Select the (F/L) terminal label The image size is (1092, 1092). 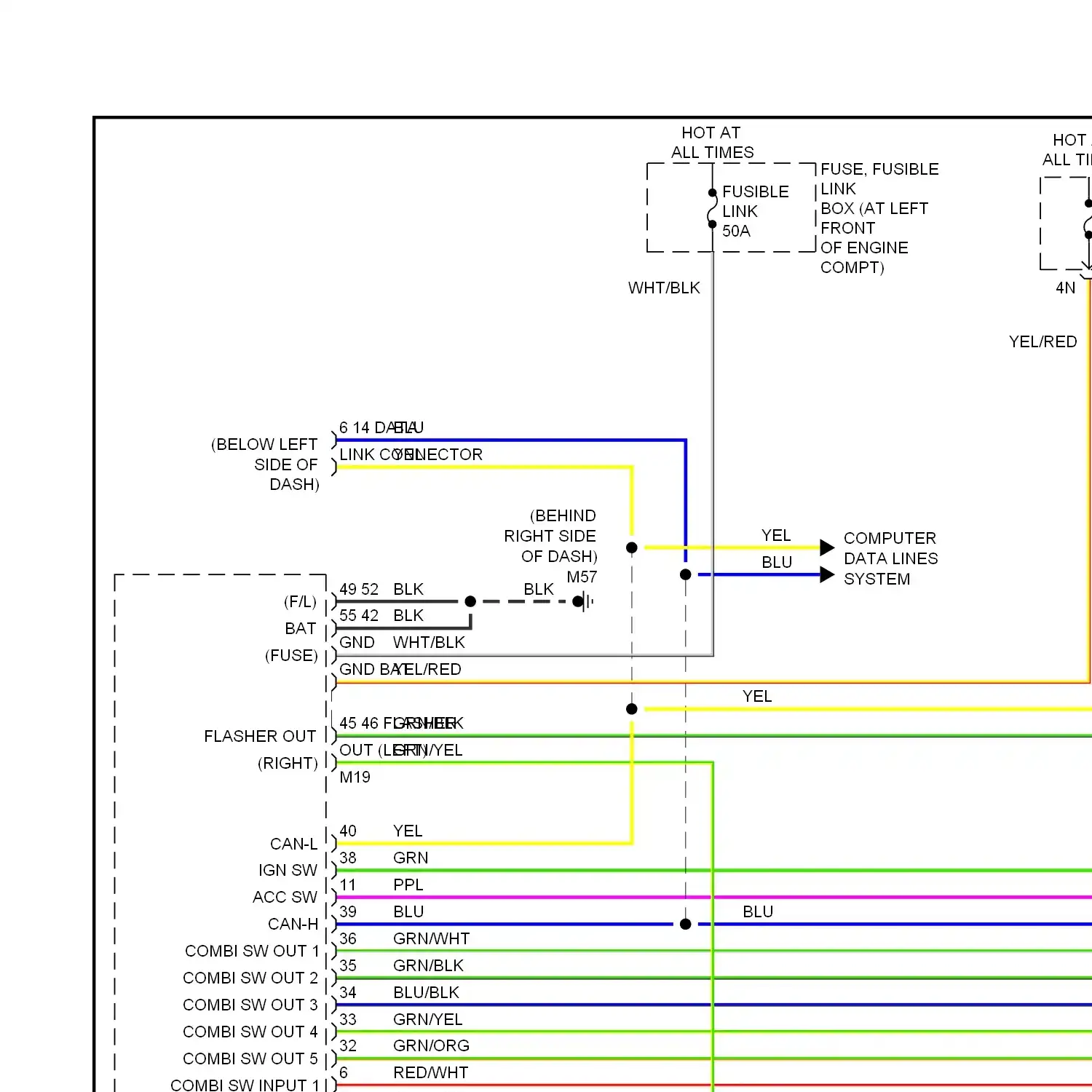[300, 602]
